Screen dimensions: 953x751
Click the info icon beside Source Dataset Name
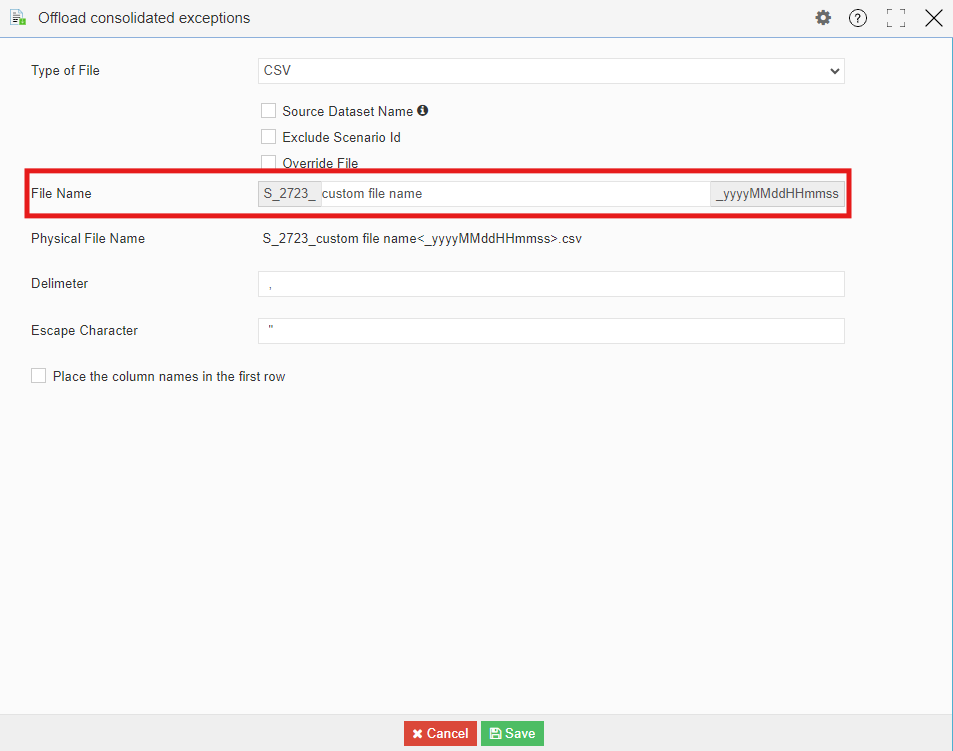(x=423, y=111)
